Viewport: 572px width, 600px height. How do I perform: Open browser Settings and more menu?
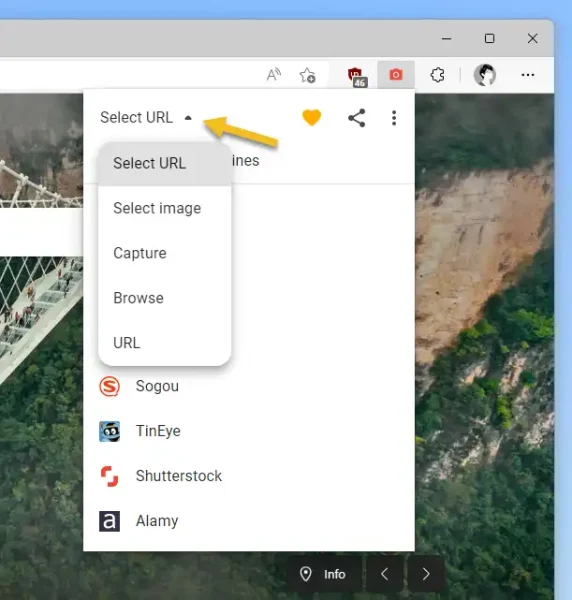pos(528,75)
